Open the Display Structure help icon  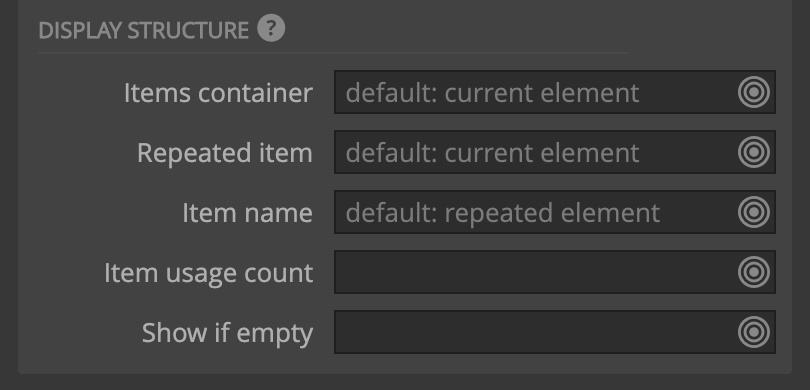[x=271, y=29]
